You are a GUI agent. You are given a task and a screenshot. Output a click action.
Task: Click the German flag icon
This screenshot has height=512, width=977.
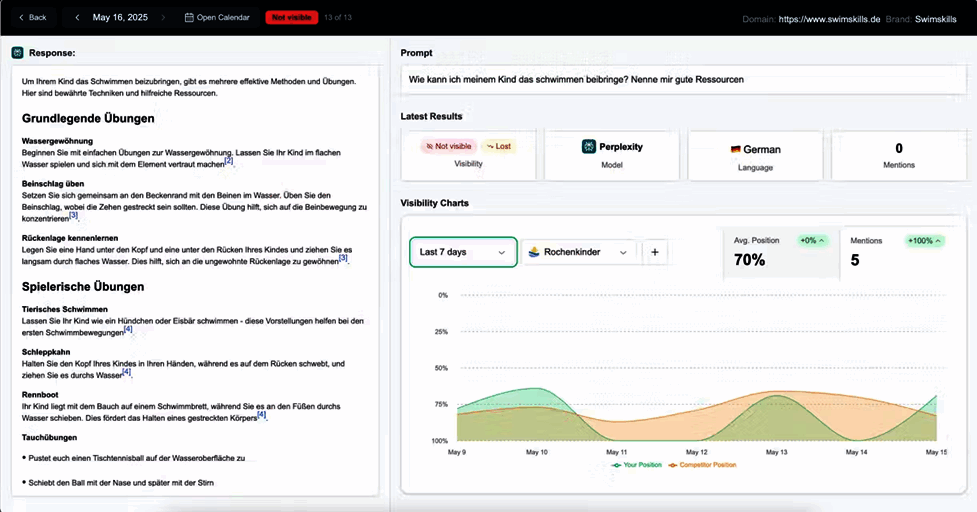736,149
